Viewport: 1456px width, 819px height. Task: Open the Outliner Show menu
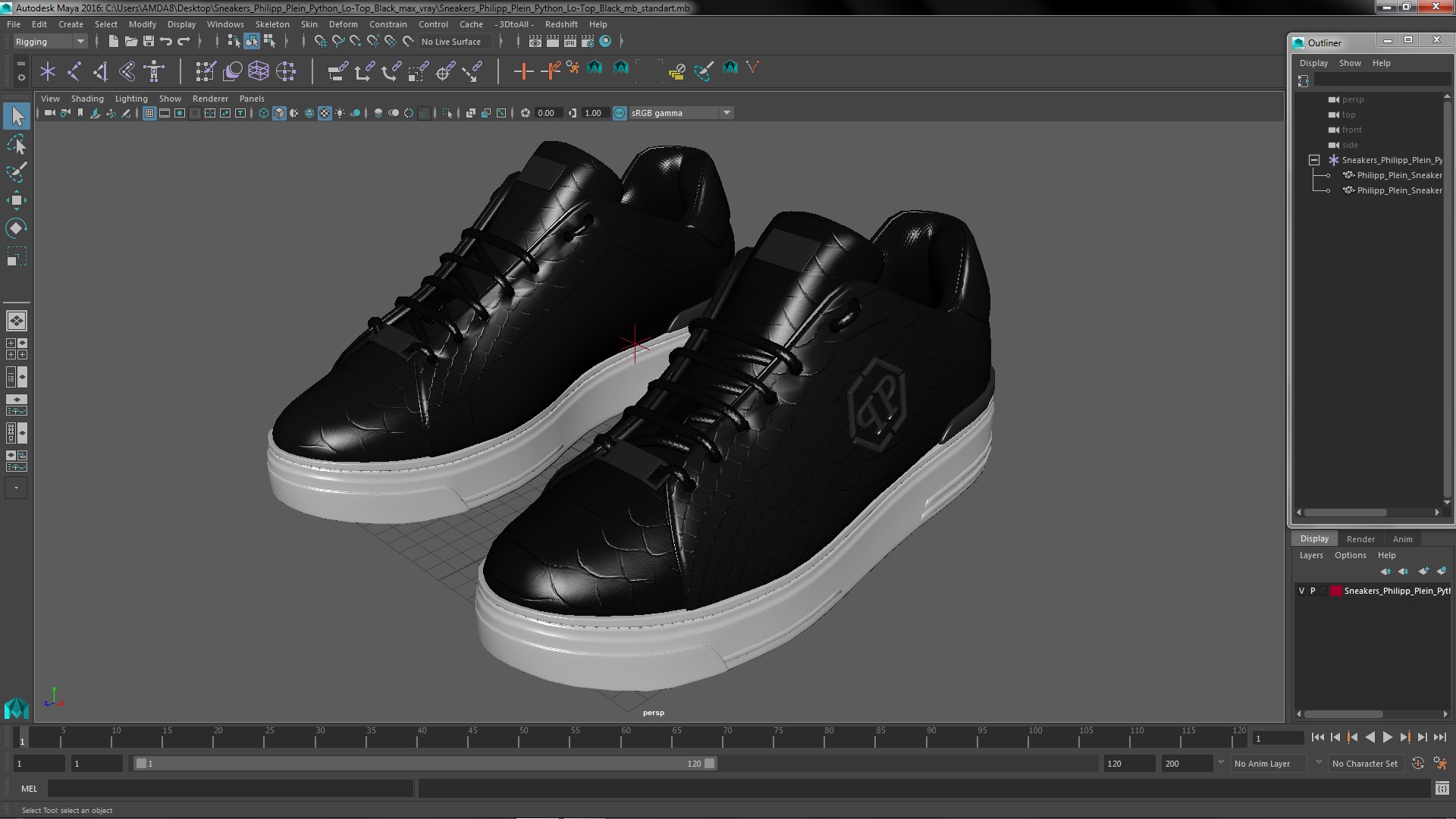1350,63
